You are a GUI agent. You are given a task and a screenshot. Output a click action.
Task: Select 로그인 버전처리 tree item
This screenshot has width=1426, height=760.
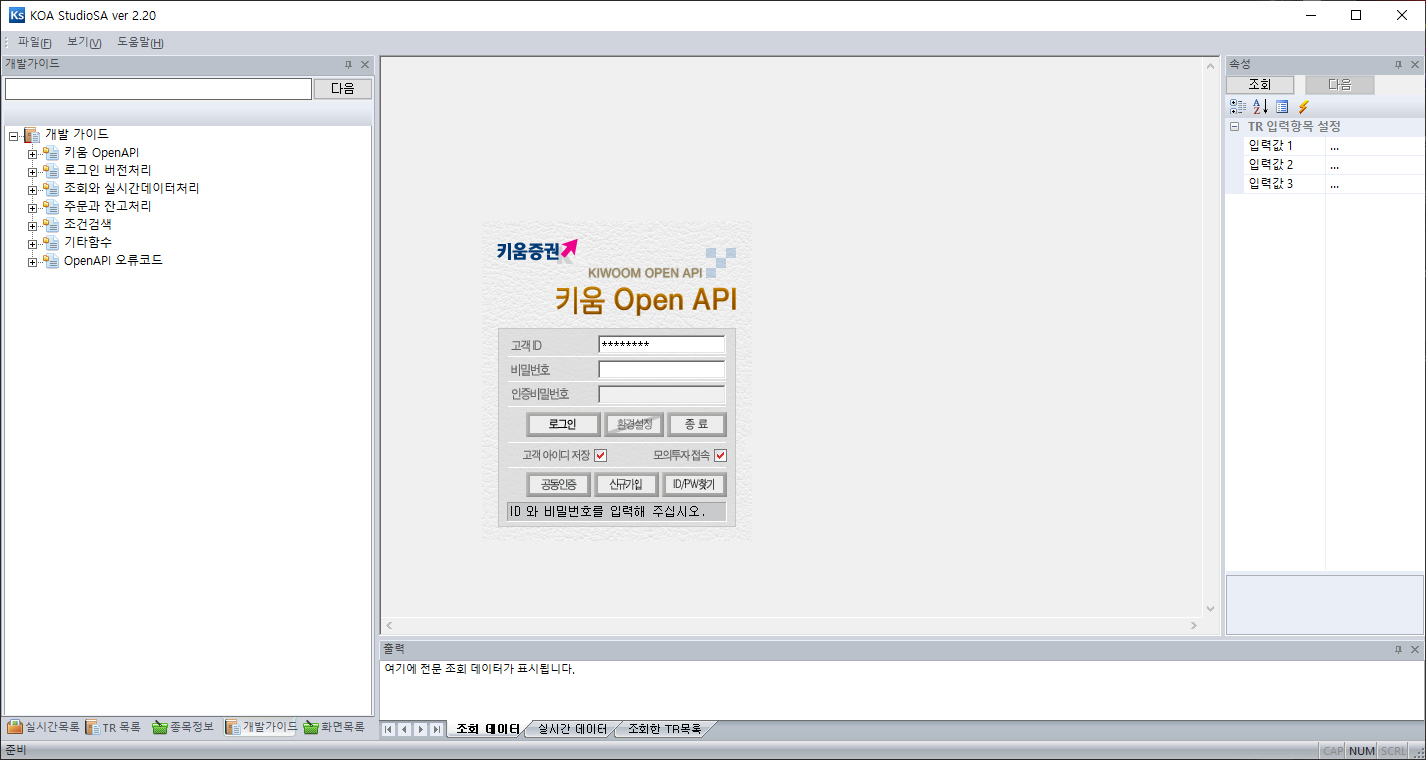[x=107, y=170]
